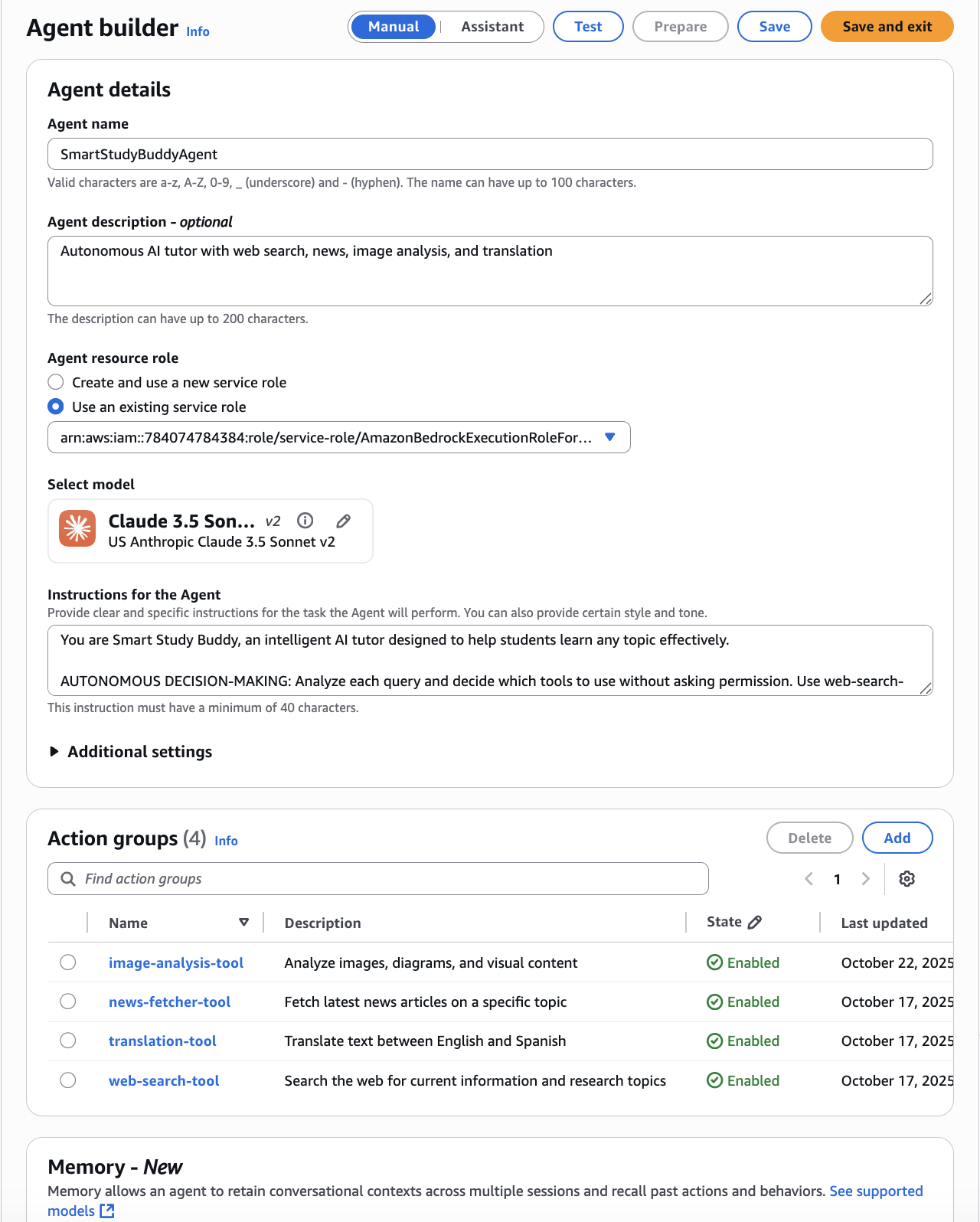980x1222 pixels.
Task: Click October 22, 2025 date cell
Action: (x=897, y=962)
